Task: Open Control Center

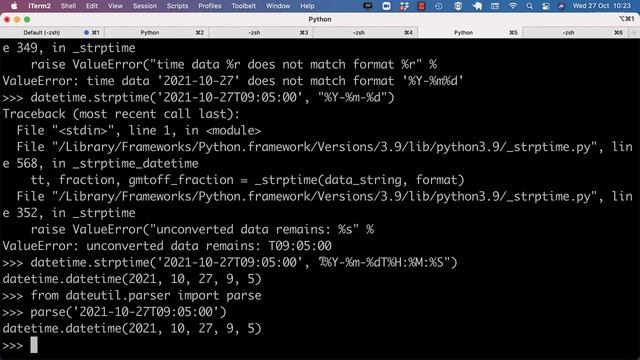Action: tap(545, 6)
